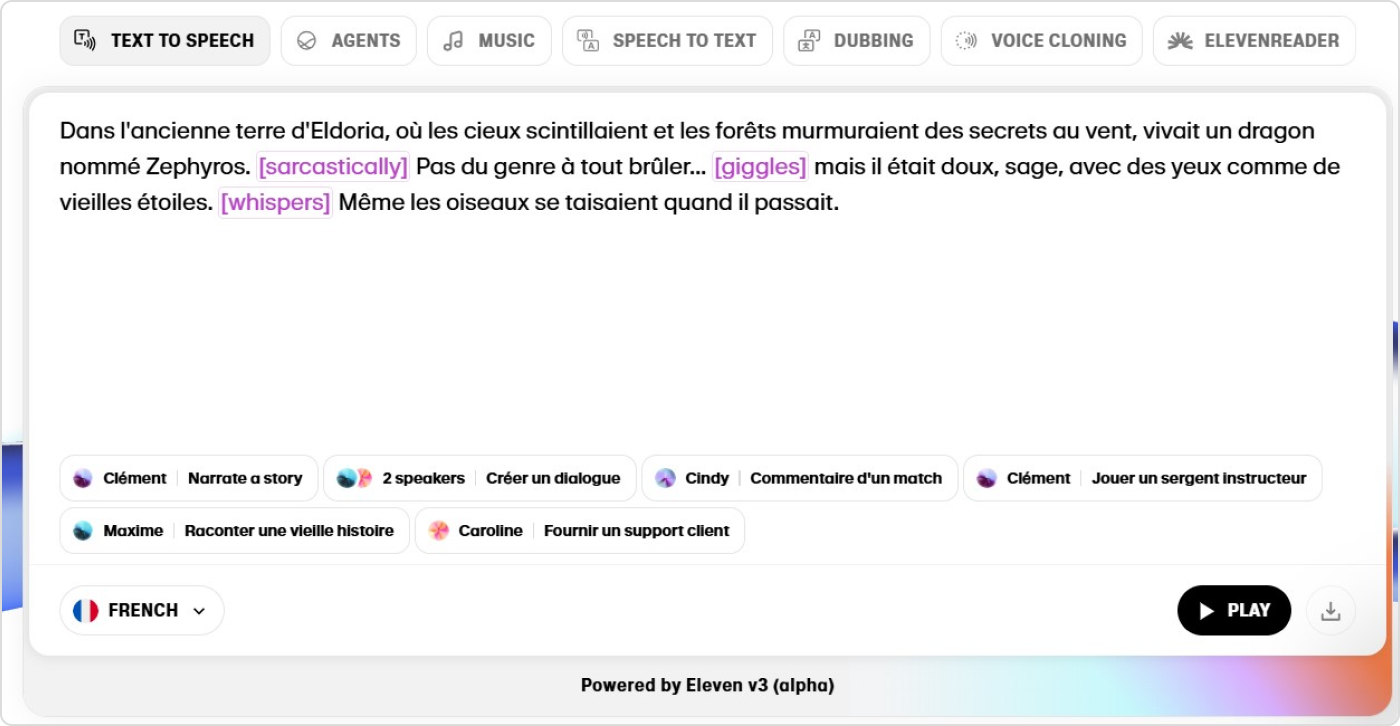Choose Clément sergent instructeur preset
The width and height of the screenshot is (1400, 726).
(1142, 478)
